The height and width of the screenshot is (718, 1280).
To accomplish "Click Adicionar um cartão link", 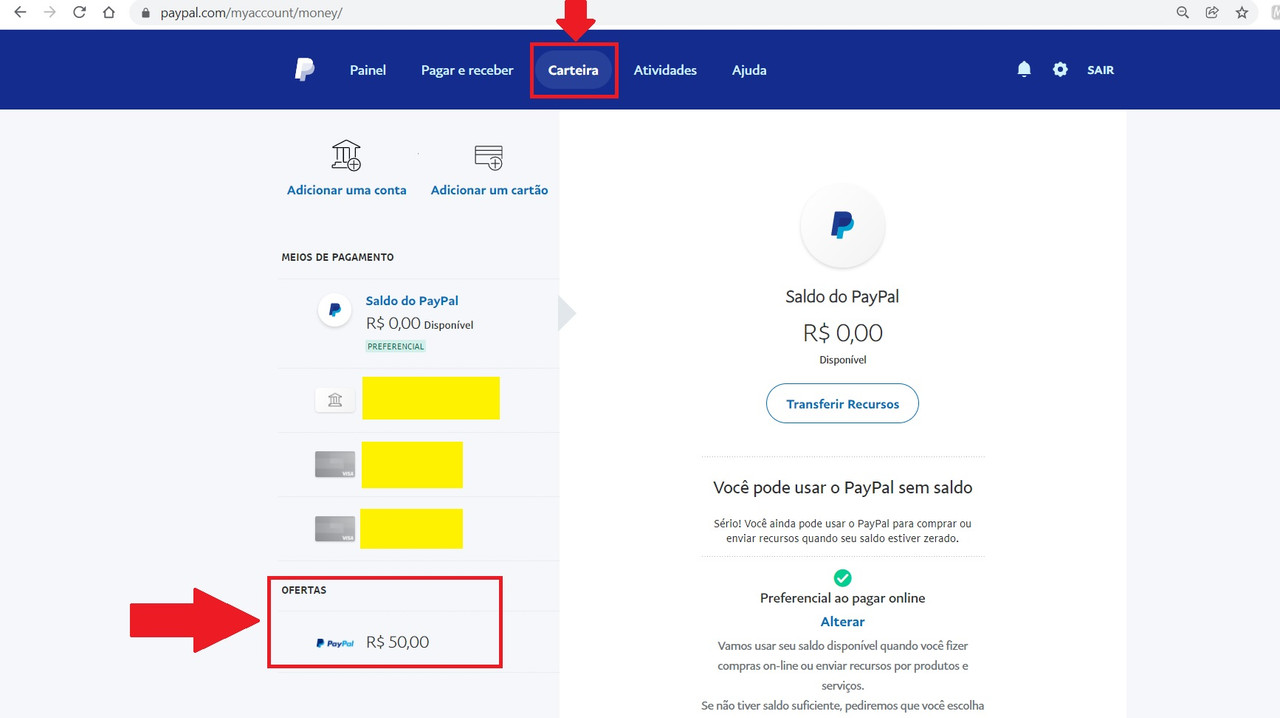I will [489, 190].
